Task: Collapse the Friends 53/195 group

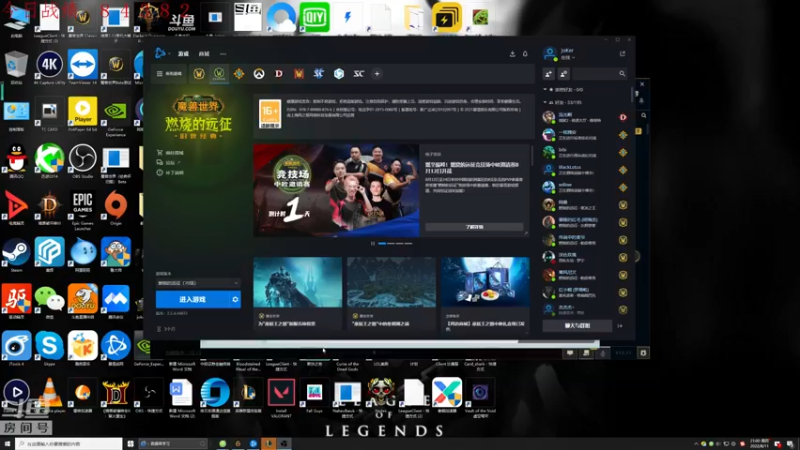Action: [x=545, y=102]
